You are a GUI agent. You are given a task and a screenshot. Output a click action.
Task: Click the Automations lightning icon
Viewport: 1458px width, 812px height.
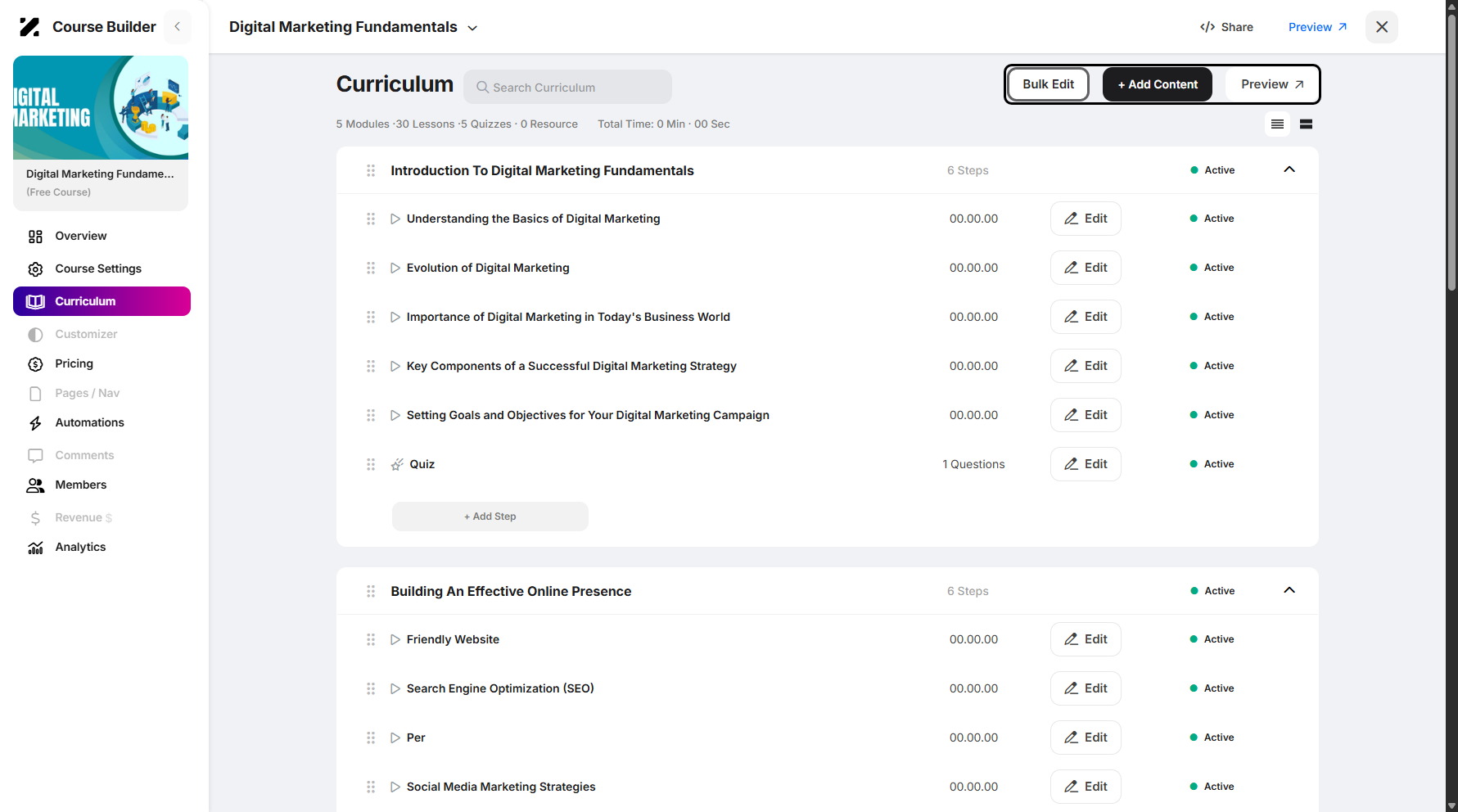(35, 423)
